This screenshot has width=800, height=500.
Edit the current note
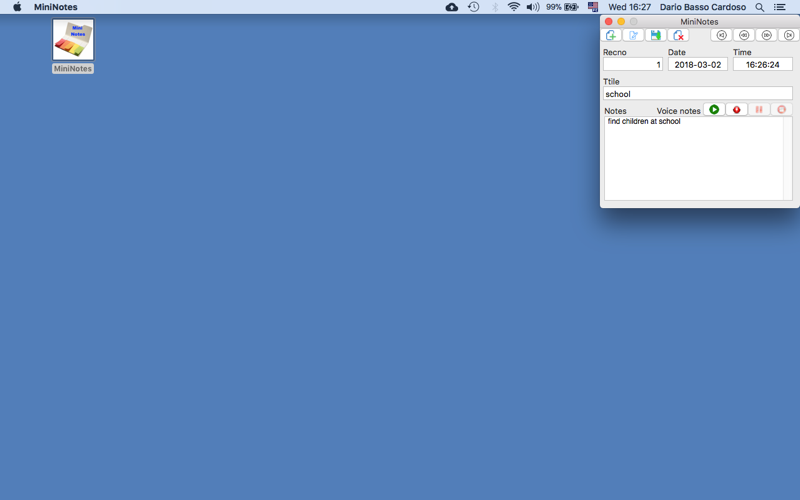[633, 35]
